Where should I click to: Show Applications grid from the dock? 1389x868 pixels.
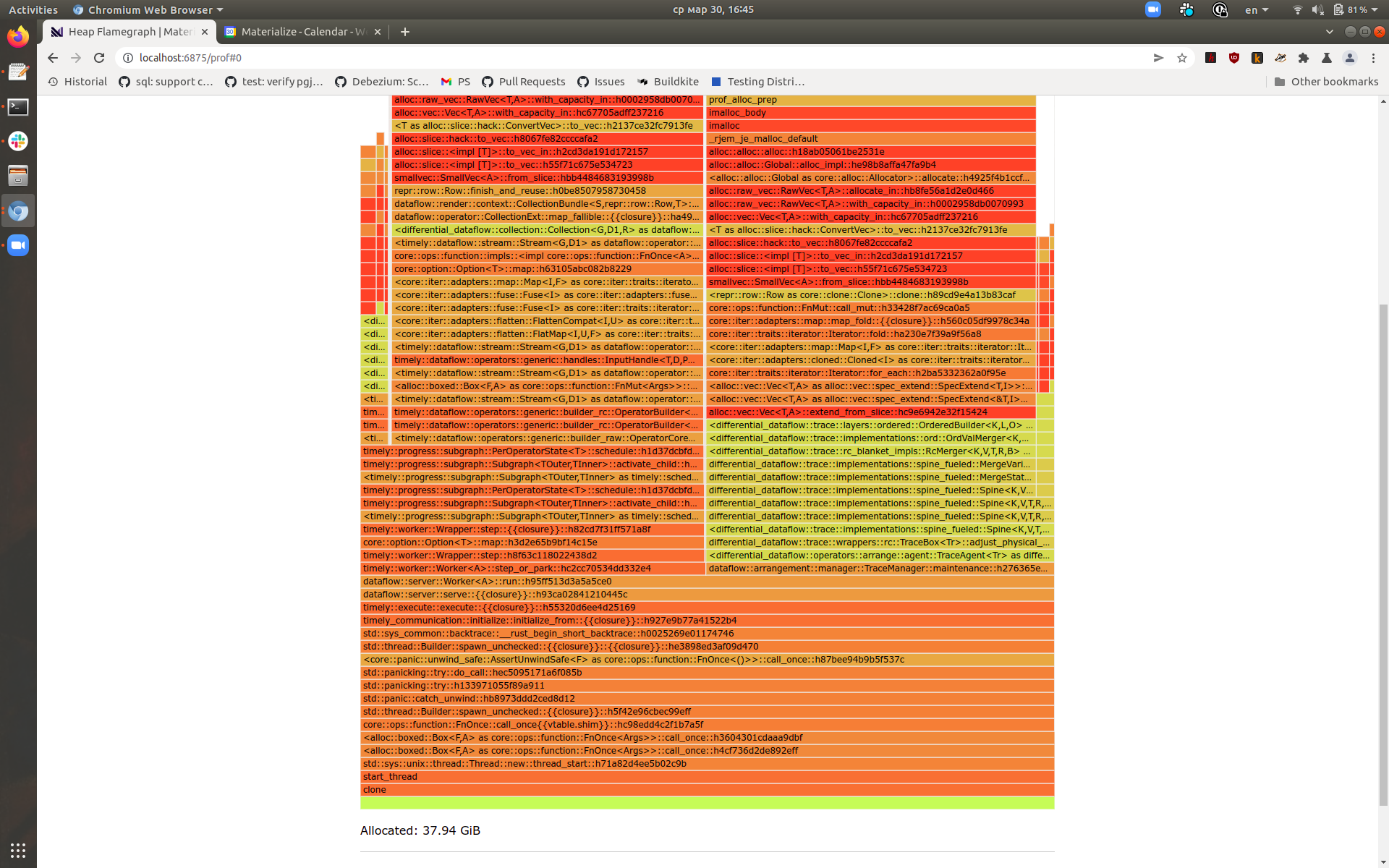(x=17, y=850)
